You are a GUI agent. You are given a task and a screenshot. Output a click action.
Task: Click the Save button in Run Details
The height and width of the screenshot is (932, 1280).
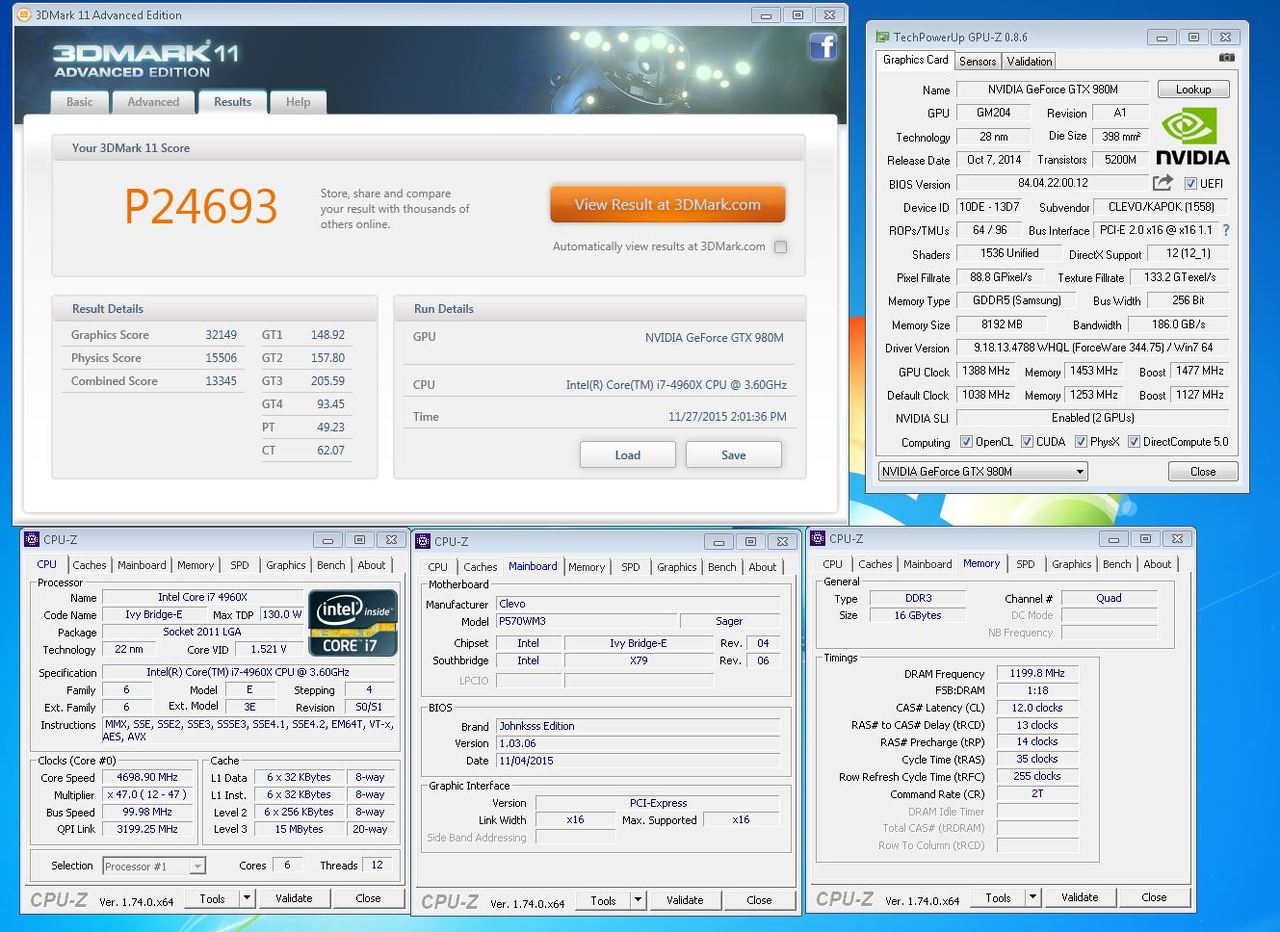point(734,455)
